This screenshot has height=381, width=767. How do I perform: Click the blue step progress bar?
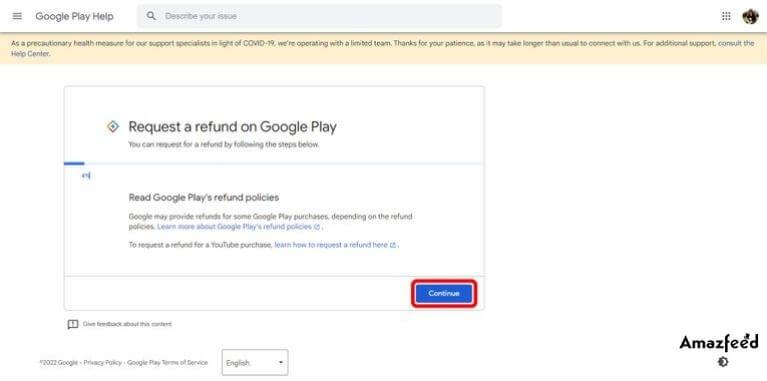tap(74, 163)
